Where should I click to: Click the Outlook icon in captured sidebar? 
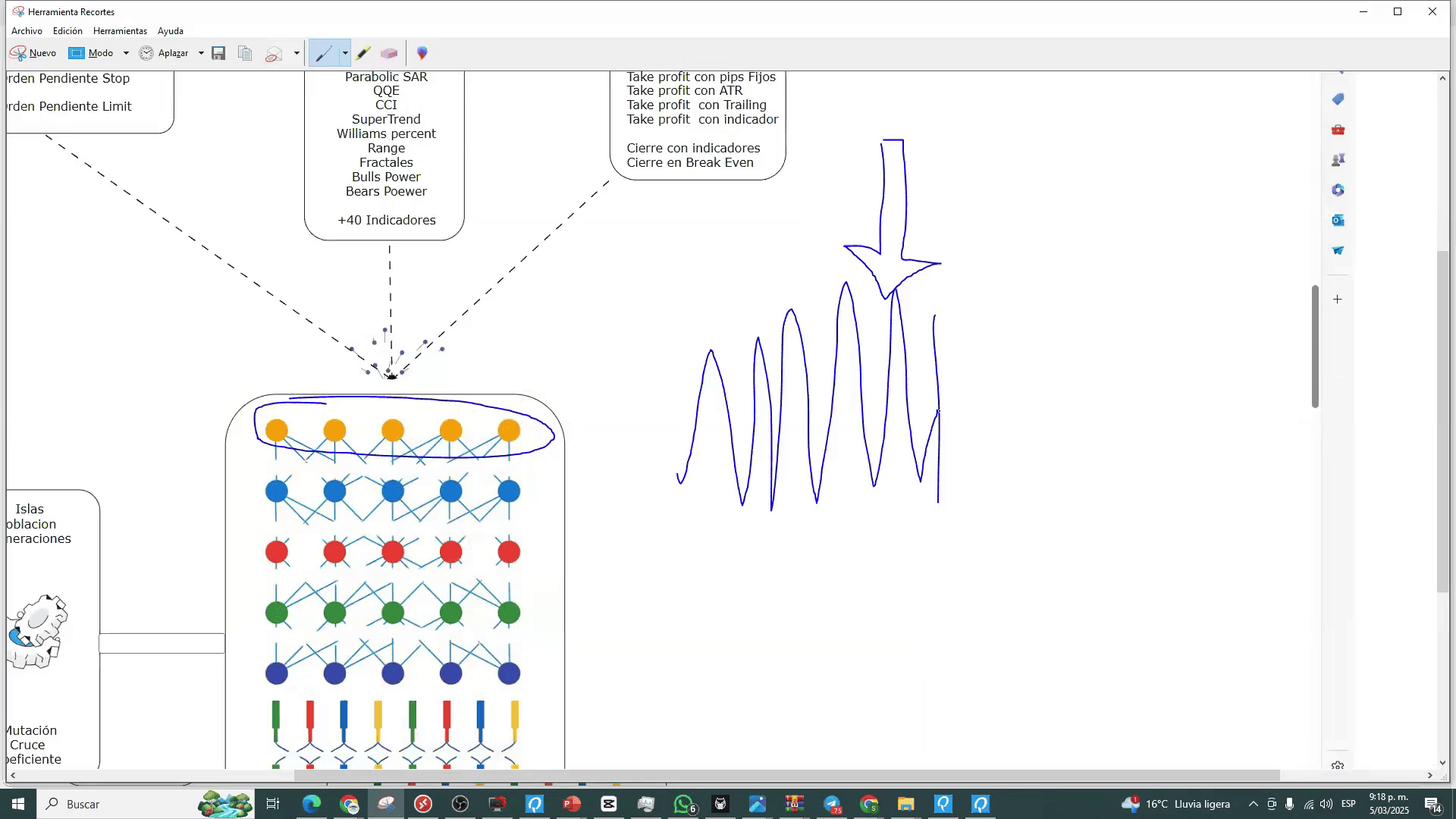[1338, 220]
